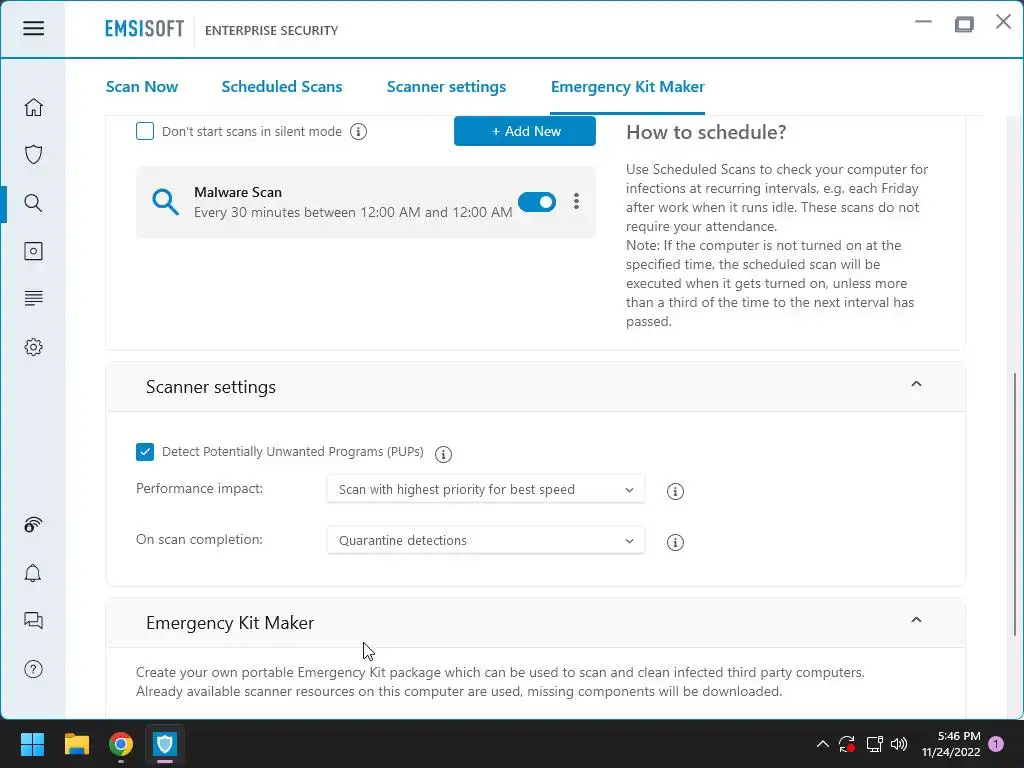Show info for PUPs detection option
The image size is (1024, 768).
443,454
